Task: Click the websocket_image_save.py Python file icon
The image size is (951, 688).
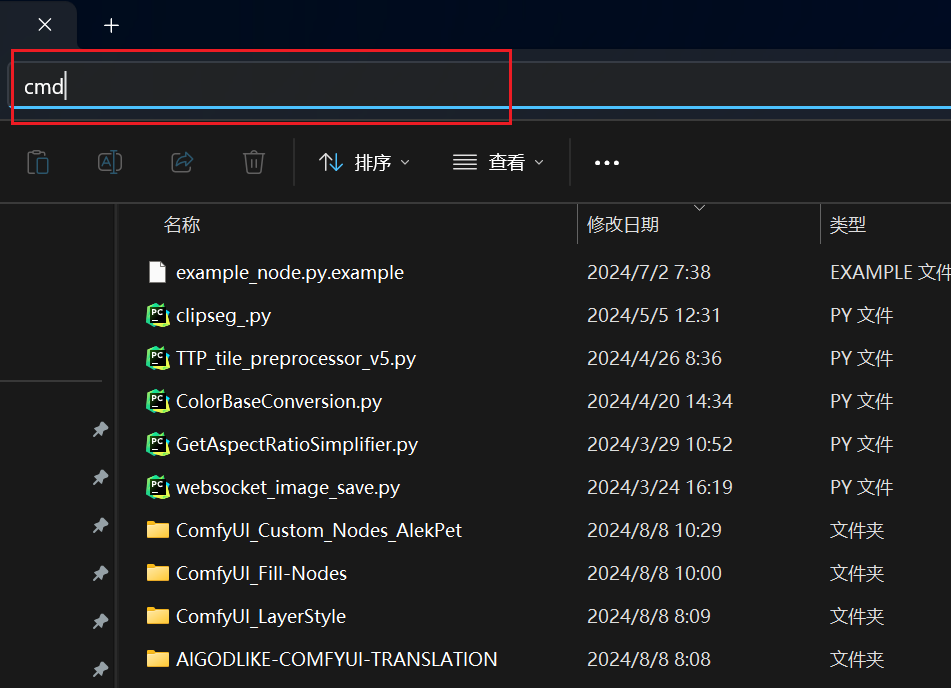Action: click(158, 487)
